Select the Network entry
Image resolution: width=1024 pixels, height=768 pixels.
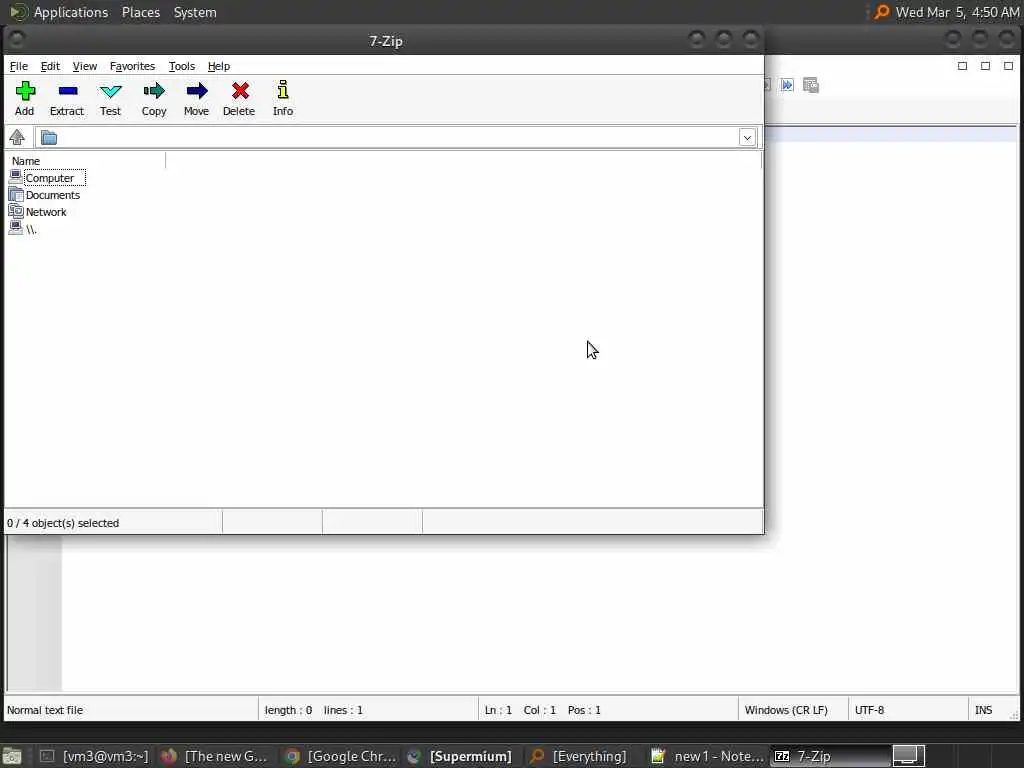(46, 212)
